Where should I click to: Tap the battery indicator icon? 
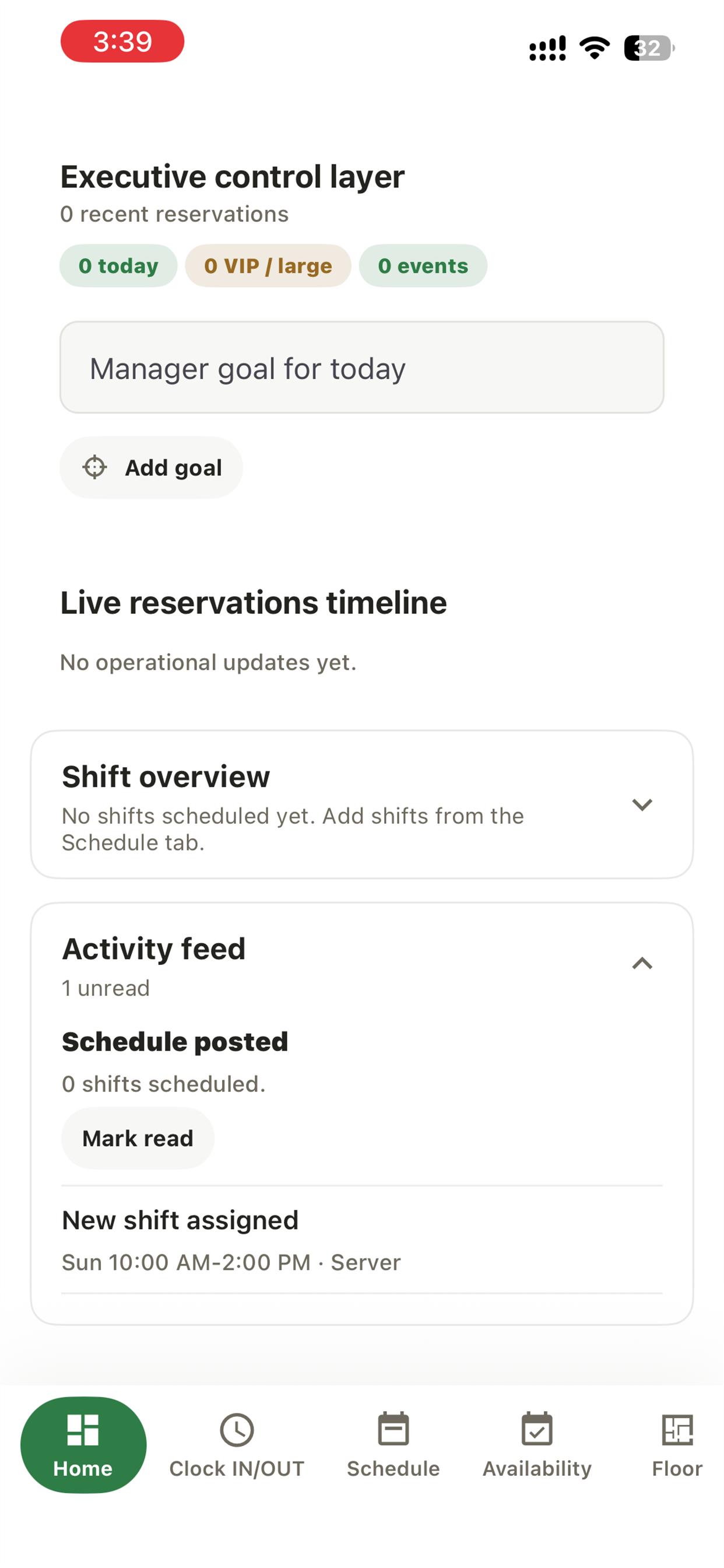(649, 47)
